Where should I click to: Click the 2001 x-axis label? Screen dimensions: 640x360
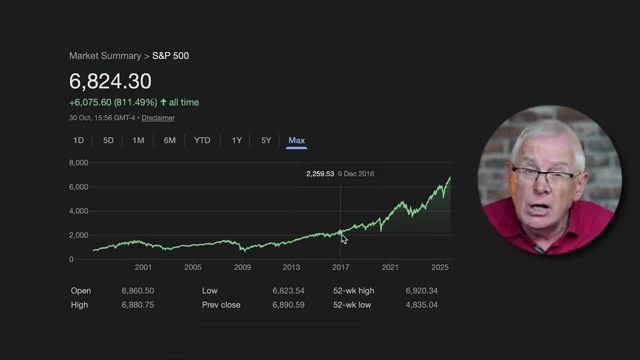(143, 267)
